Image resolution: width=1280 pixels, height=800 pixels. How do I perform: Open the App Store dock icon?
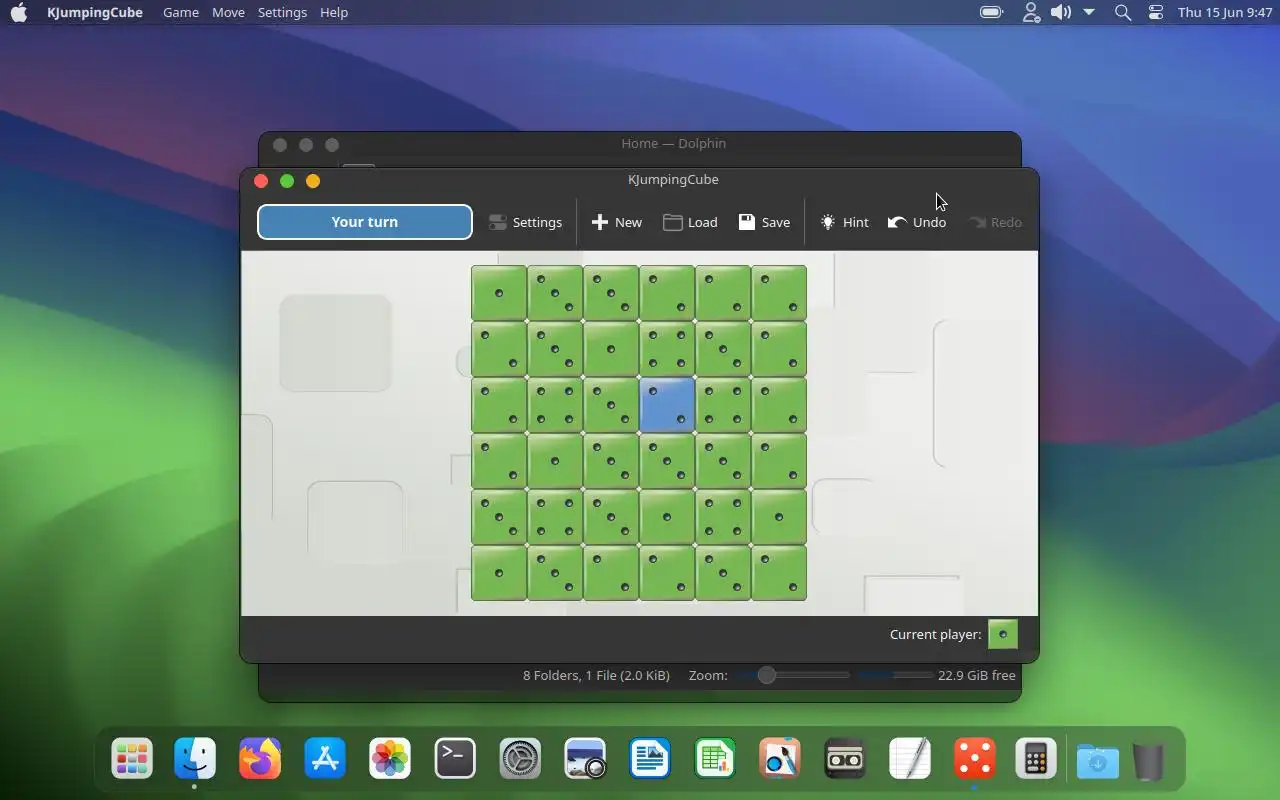coord(325,759)
